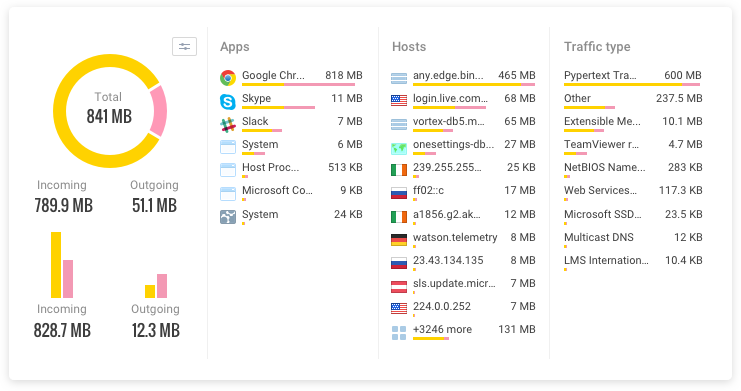Click the pink outgoing segment of donut chart

pos(159,111)
